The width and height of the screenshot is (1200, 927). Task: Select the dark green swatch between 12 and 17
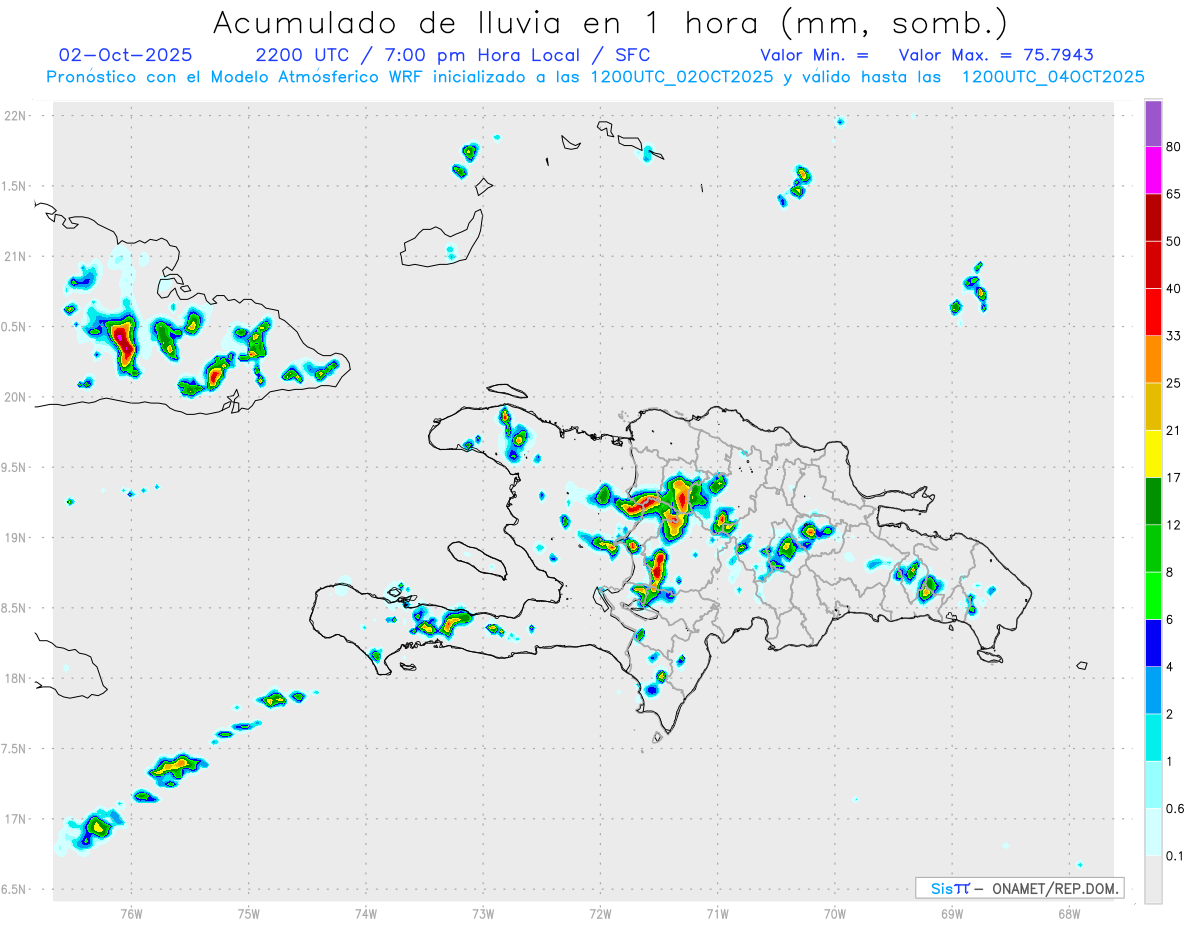click(1153, 501)
